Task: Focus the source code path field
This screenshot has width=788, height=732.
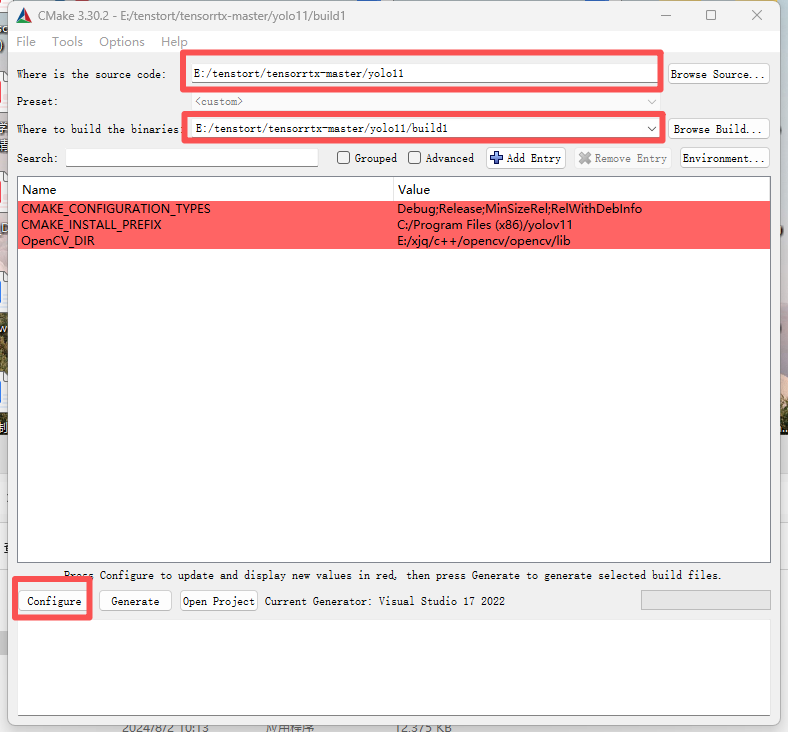Action: (x=425, y=73)
